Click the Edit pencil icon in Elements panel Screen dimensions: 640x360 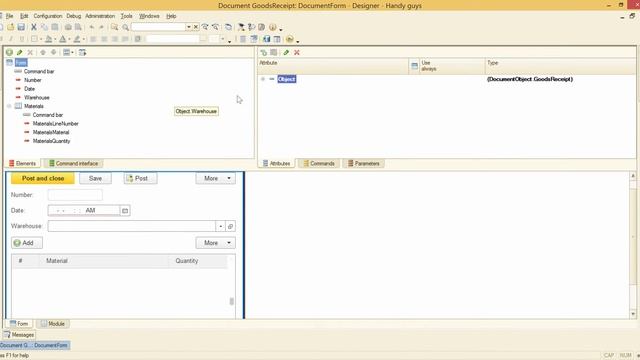(x=20, y=52)
